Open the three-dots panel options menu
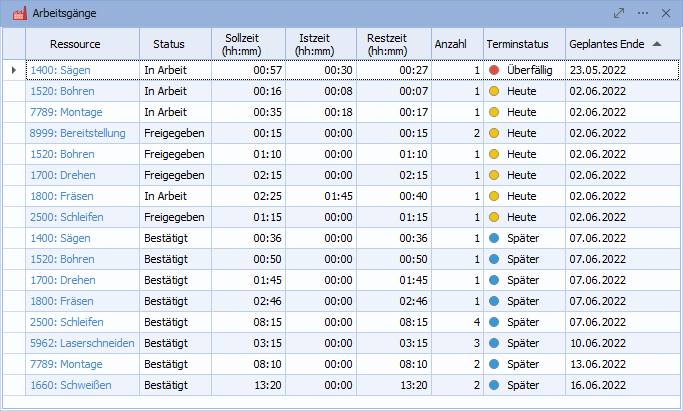Screen dimensions: 683x411 (643, 13)
